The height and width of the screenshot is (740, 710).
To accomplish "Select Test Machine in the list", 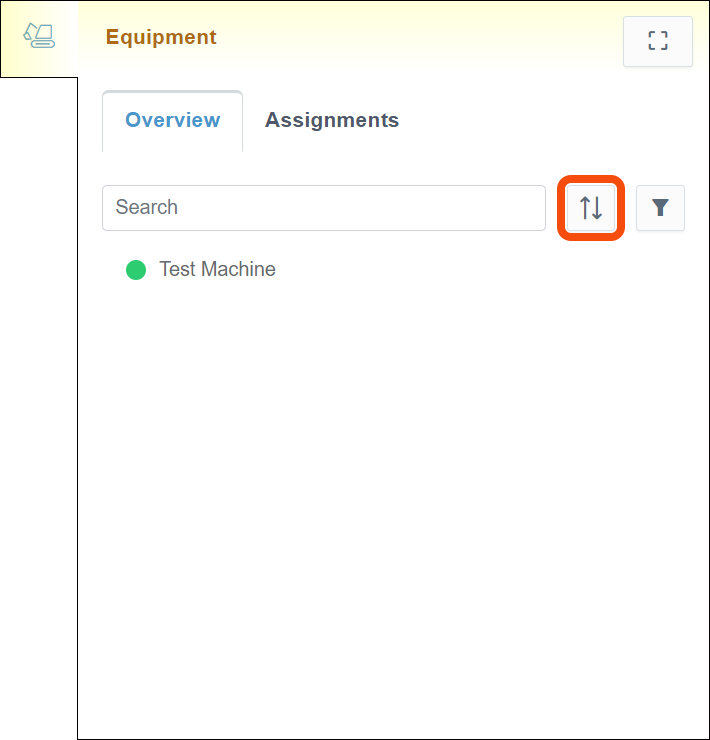I will click(217, 269).
